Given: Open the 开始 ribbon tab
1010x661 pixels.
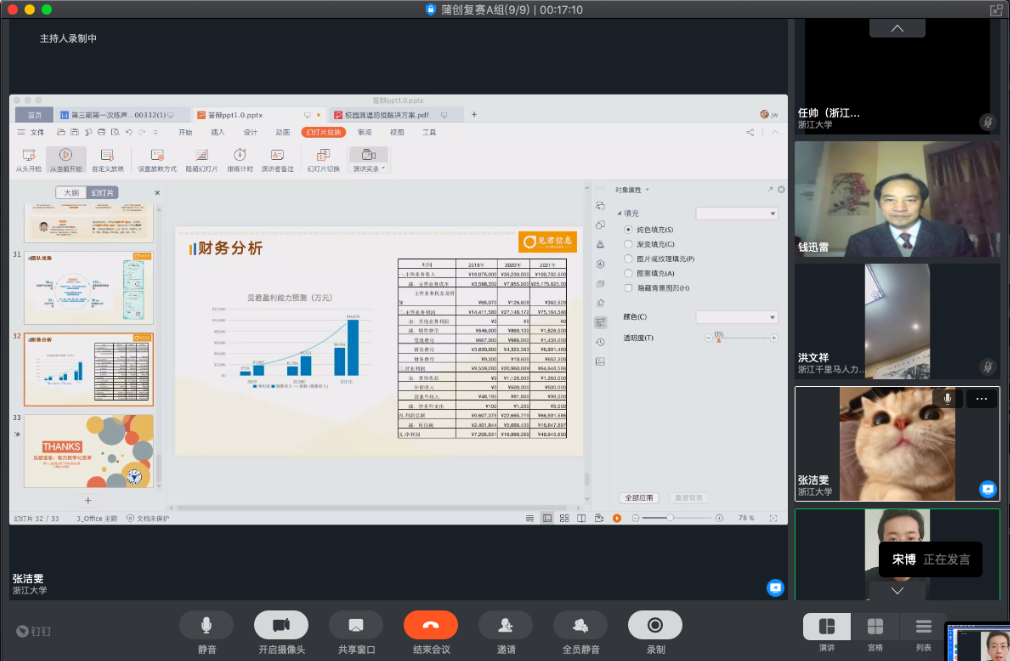Looking at the screenshot, I should (x=186, y=132).
